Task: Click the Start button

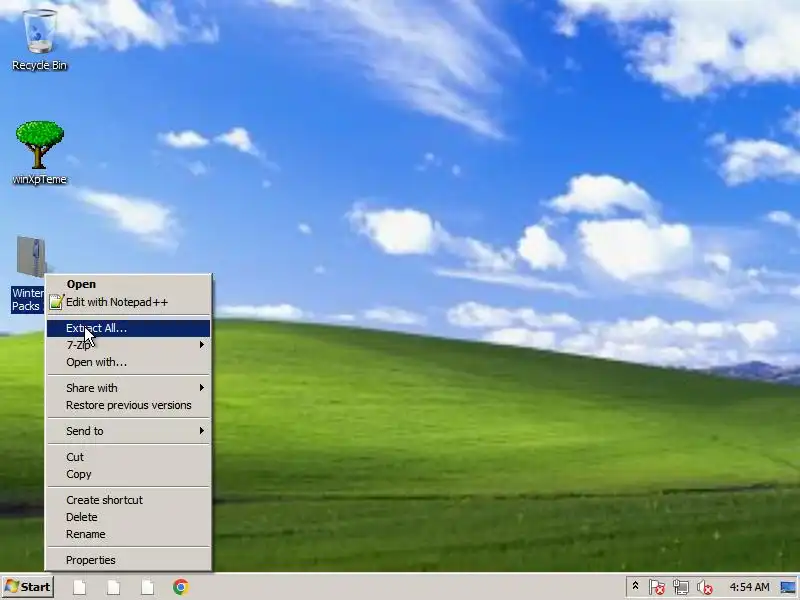Action: tap(28, 587)
